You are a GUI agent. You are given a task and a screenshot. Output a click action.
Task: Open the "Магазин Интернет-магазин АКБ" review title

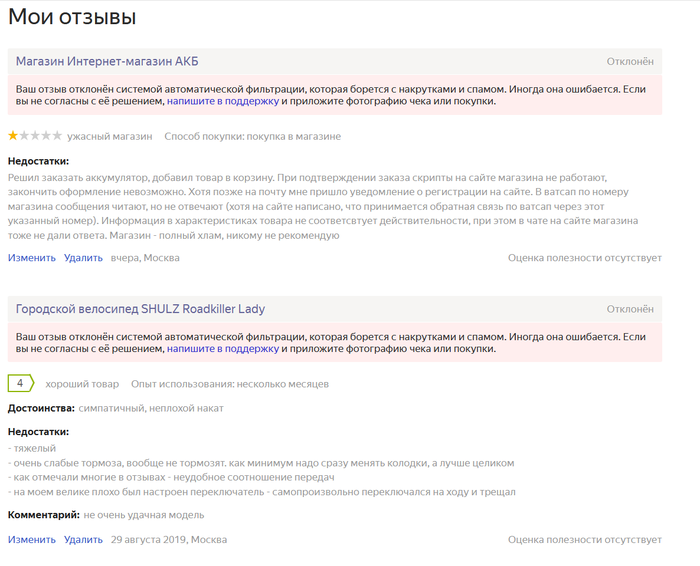pos(107,62)
